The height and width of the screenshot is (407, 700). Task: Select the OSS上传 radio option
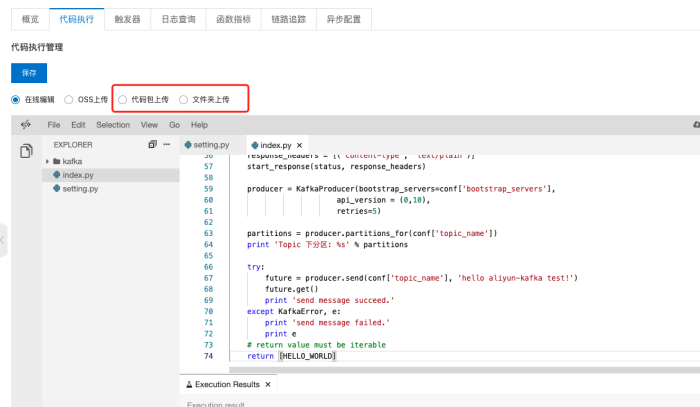[69, 99]
